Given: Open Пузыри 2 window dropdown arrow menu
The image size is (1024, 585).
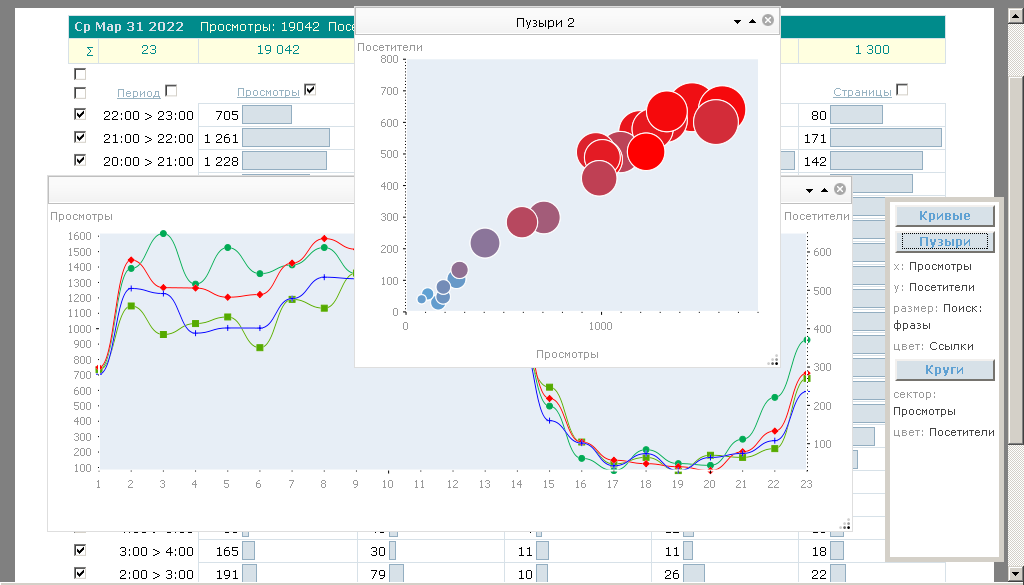Looking at the screenshot, I should point(737,21).
